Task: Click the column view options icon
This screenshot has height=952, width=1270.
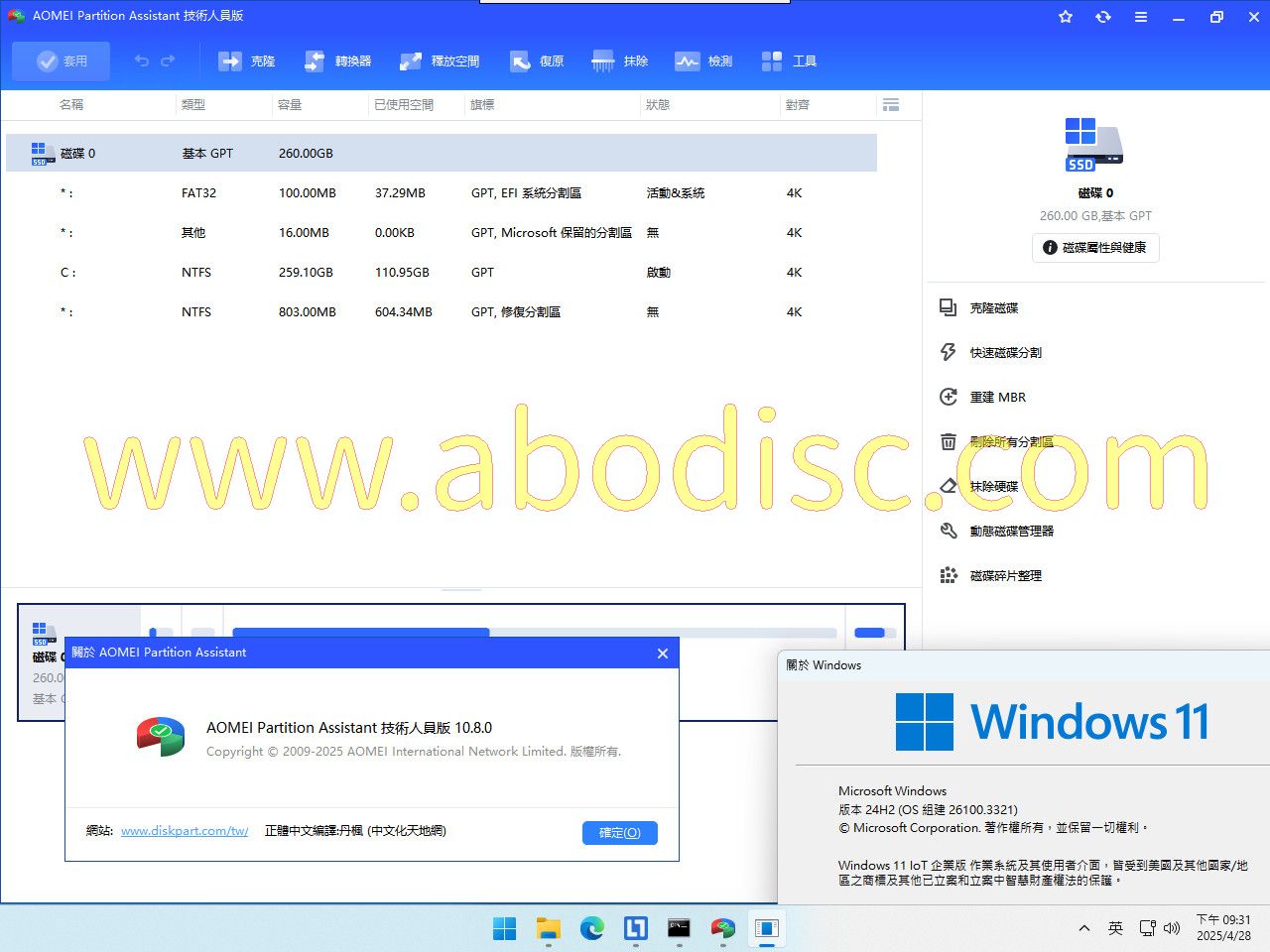Action: pos(891,104)
